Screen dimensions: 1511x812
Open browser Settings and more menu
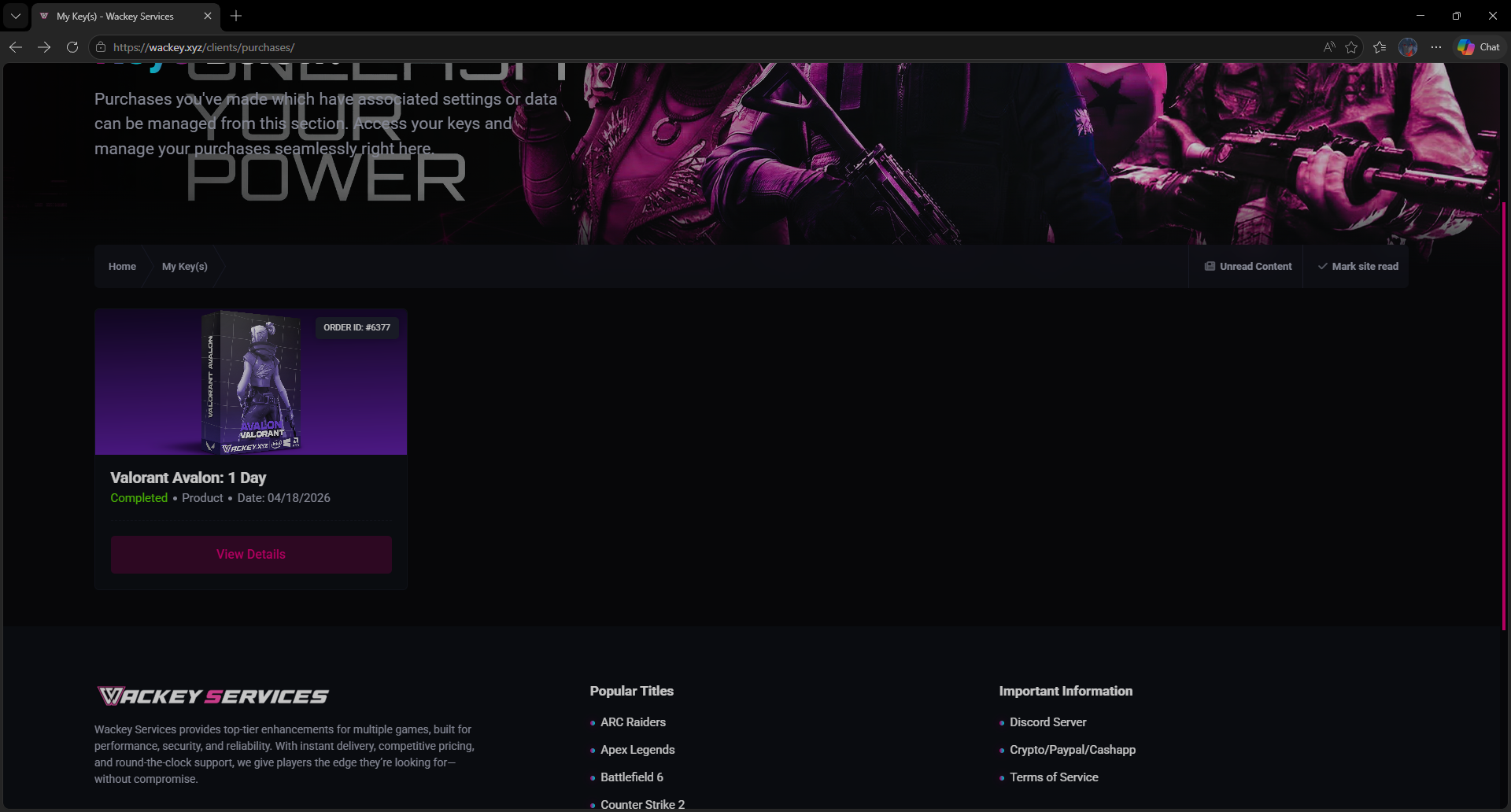point(1436,47)
